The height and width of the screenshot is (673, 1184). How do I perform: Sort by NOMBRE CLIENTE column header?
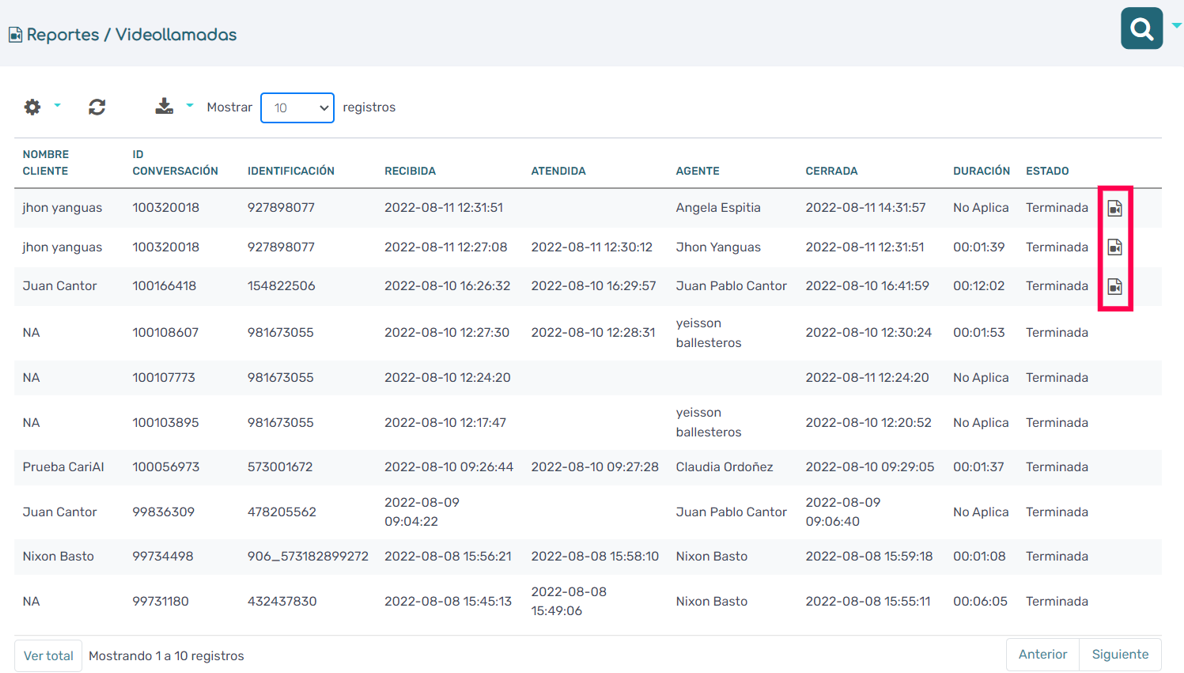[45, 162]
